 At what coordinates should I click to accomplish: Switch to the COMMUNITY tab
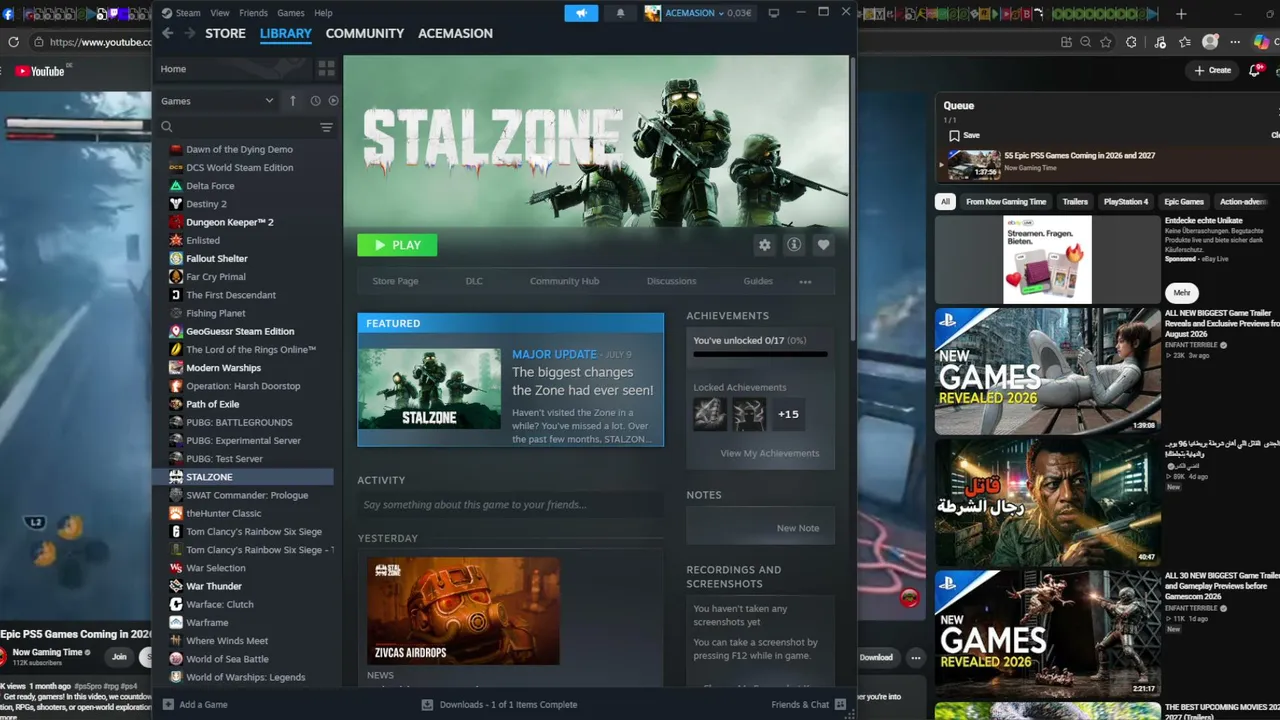click(x=365, y=33)
